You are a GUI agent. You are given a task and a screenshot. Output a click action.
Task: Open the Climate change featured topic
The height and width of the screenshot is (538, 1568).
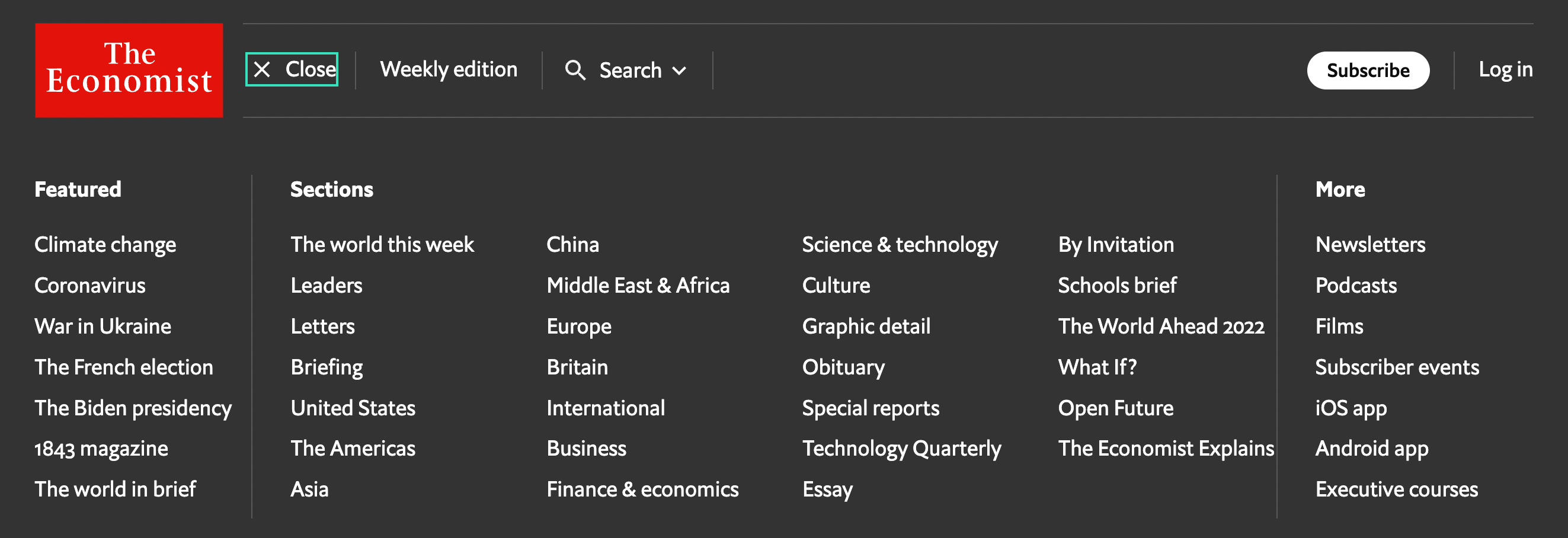coord(105,245)
